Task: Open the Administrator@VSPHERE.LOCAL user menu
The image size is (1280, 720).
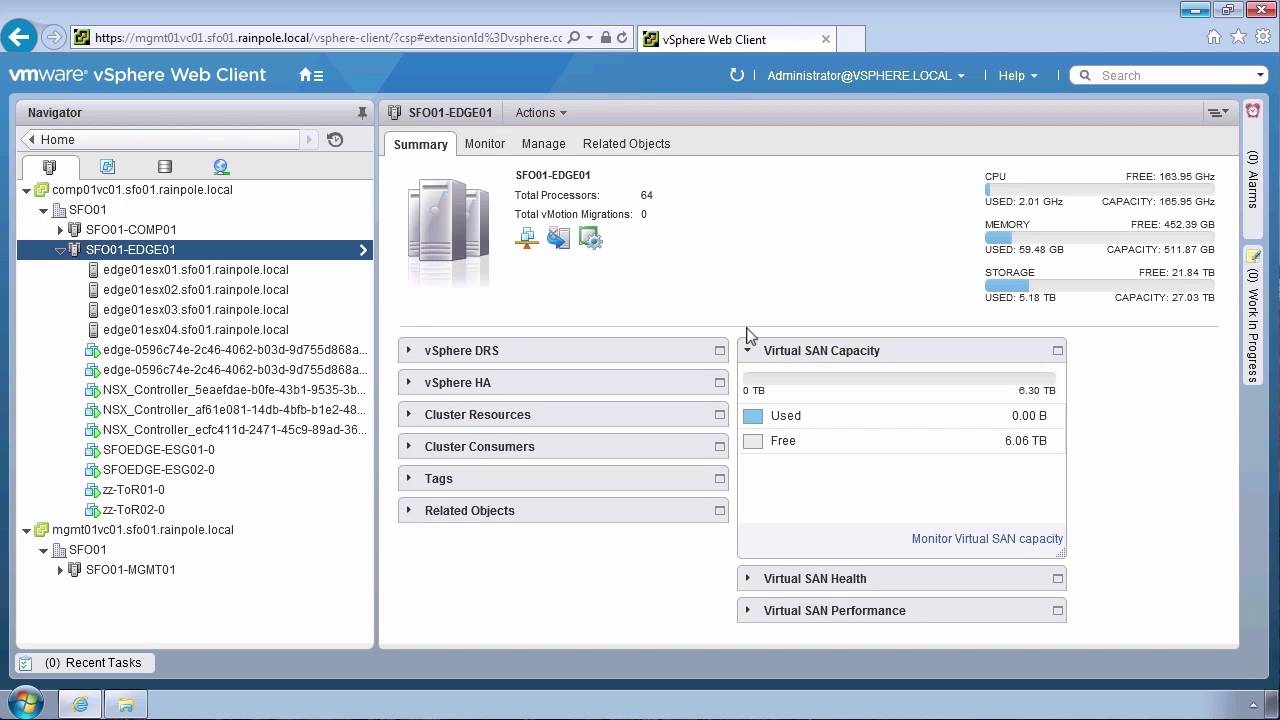Action: pyautogui.click(x=866, y=75)
